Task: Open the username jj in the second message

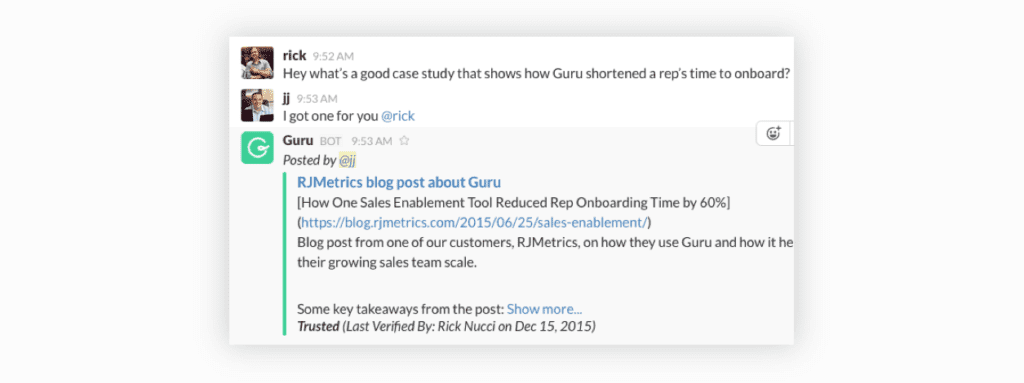Action: click(287, 99)
